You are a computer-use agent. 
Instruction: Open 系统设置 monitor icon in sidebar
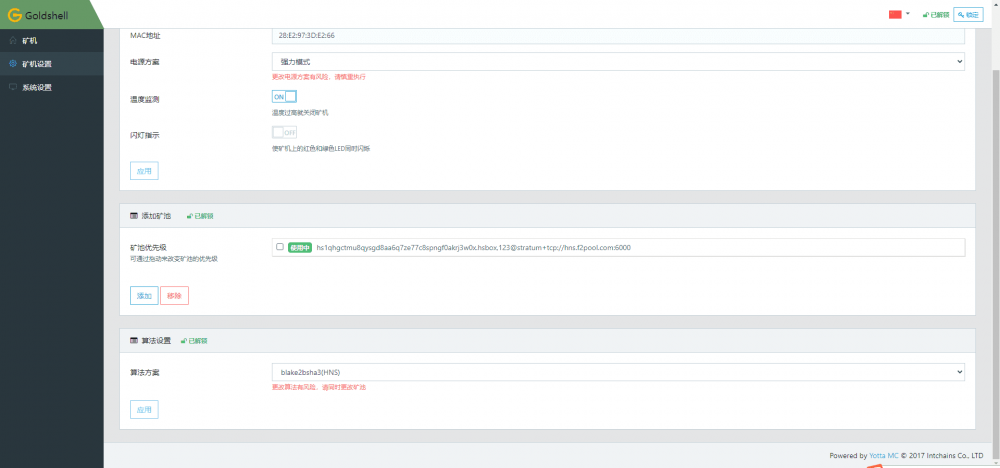point(13,87)
